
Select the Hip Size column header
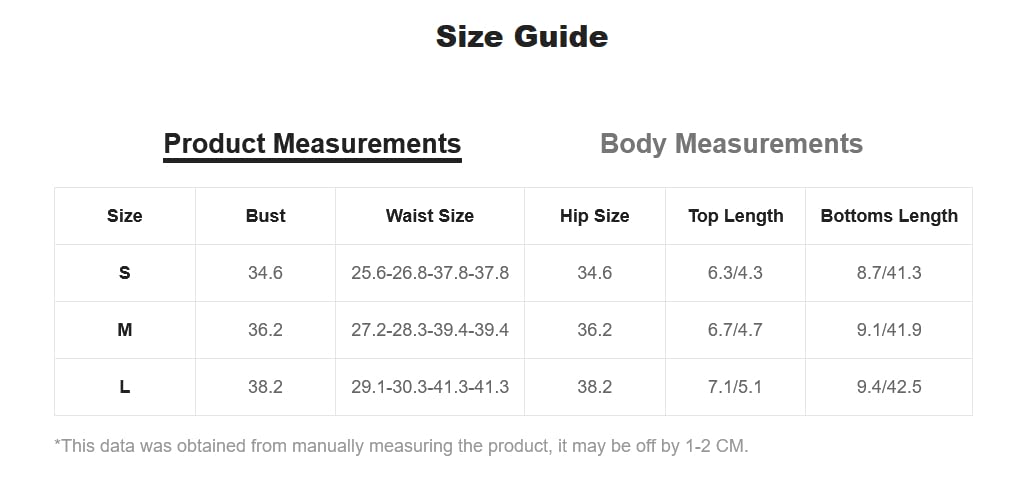click(x=594, y=216)
